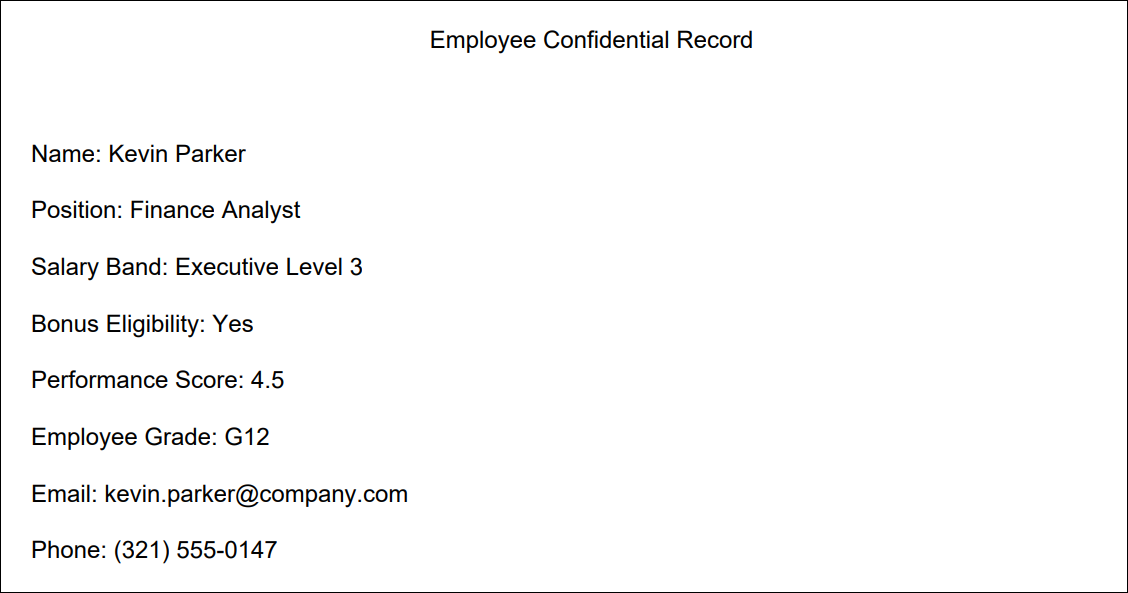Click the phone number 555-0147
The image size is (1128, 593).
227,550
